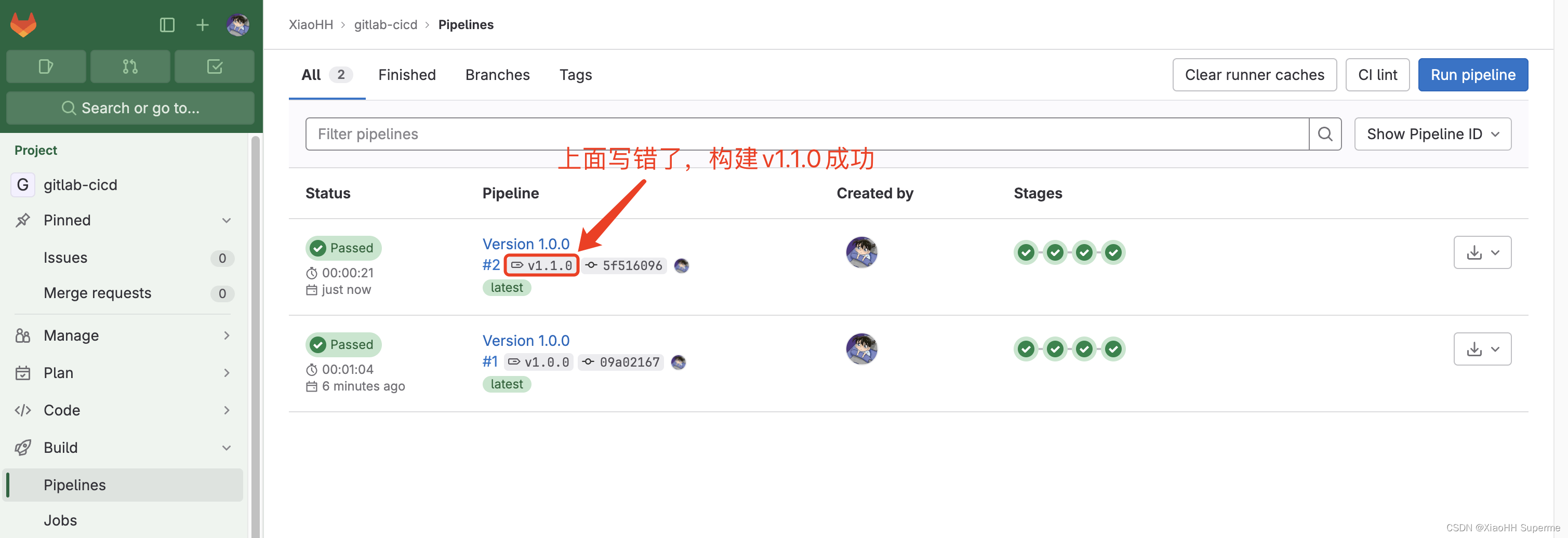This screenshot has height=538, width=1568.
Task: Open the CI lint tool
Action: coord(1377,75)
